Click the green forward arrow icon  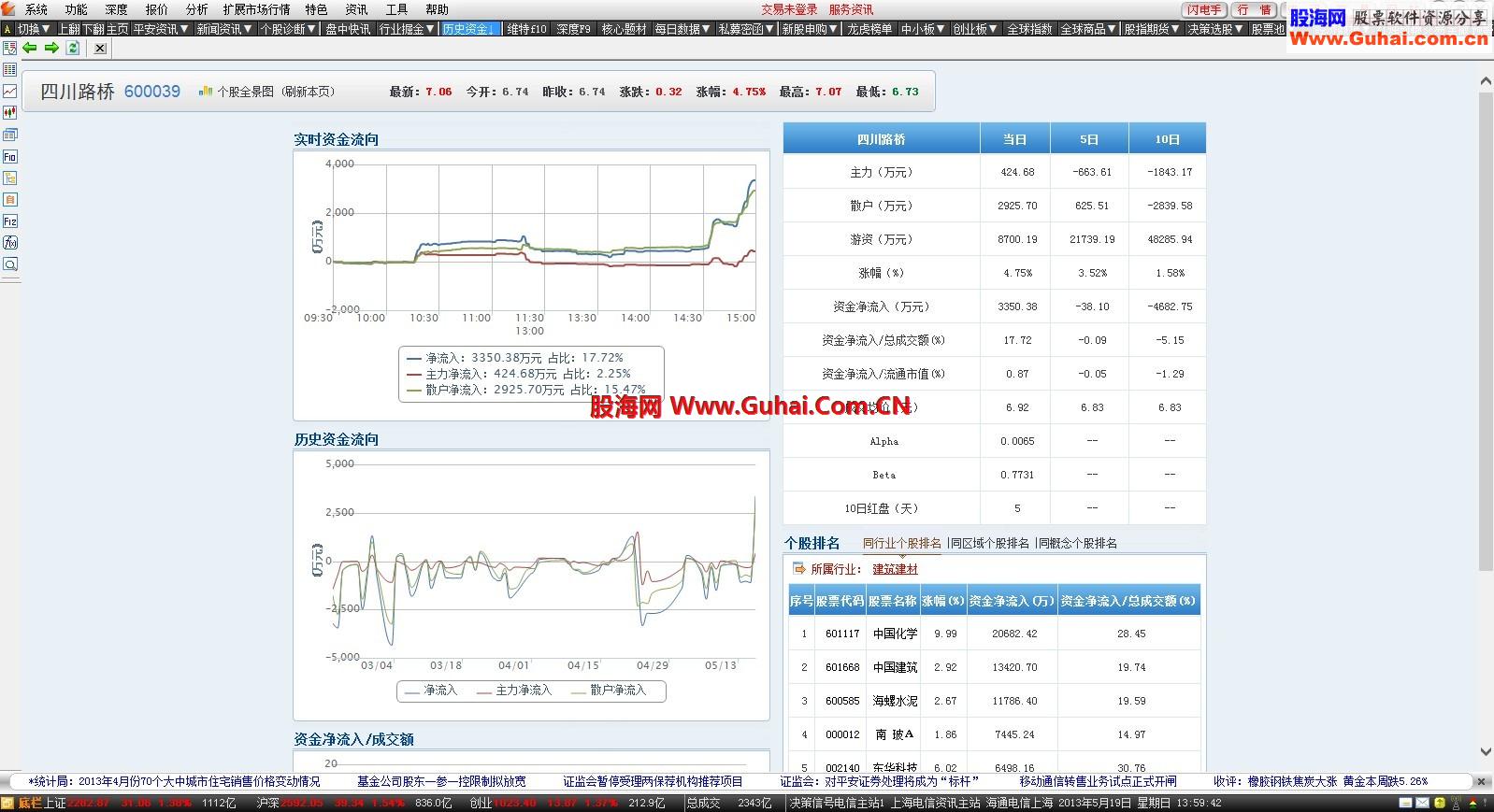tap(51, 48)
